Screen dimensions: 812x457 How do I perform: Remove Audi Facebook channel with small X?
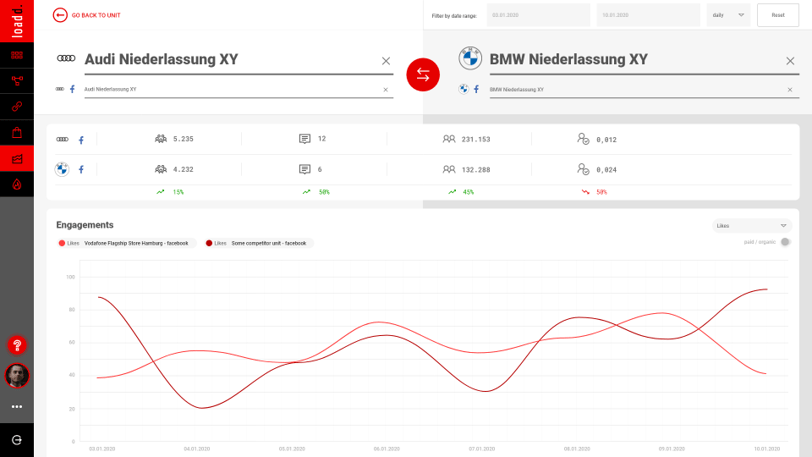pyautogui.click(x=385, y=90)
